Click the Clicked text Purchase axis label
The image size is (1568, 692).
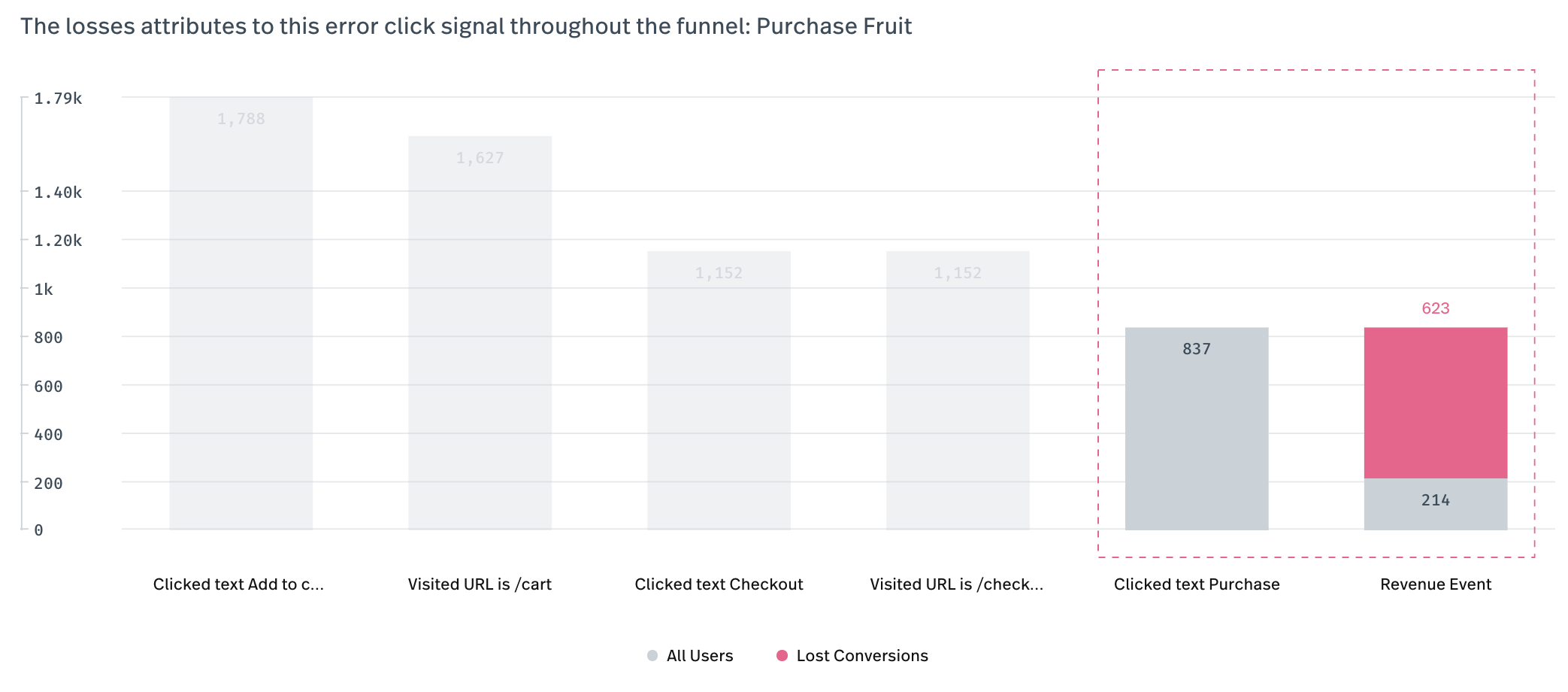[x=1197, y=584]
